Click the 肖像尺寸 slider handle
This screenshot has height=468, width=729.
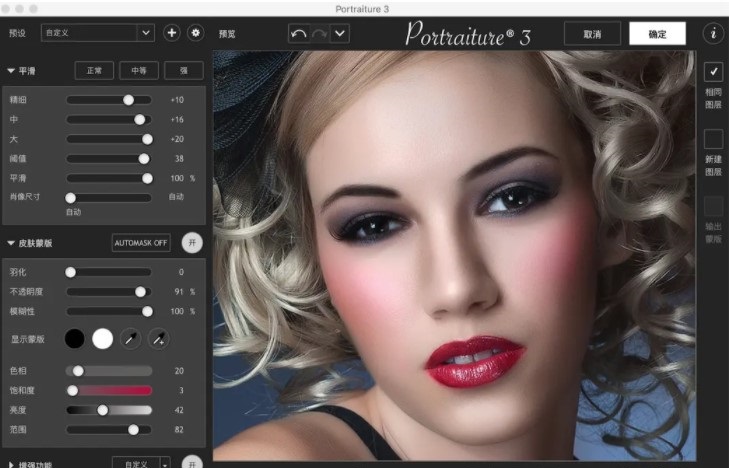point(71,198)
